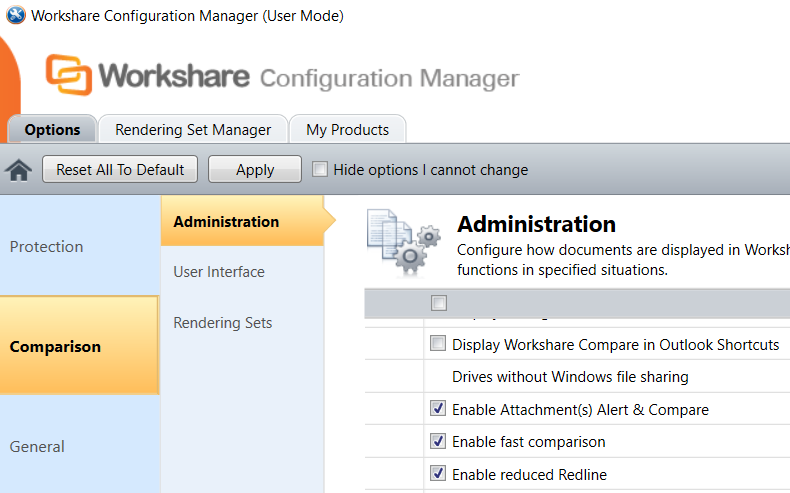
Task: Open the Rendering Set Manager tab
Action: pos(193,129)
